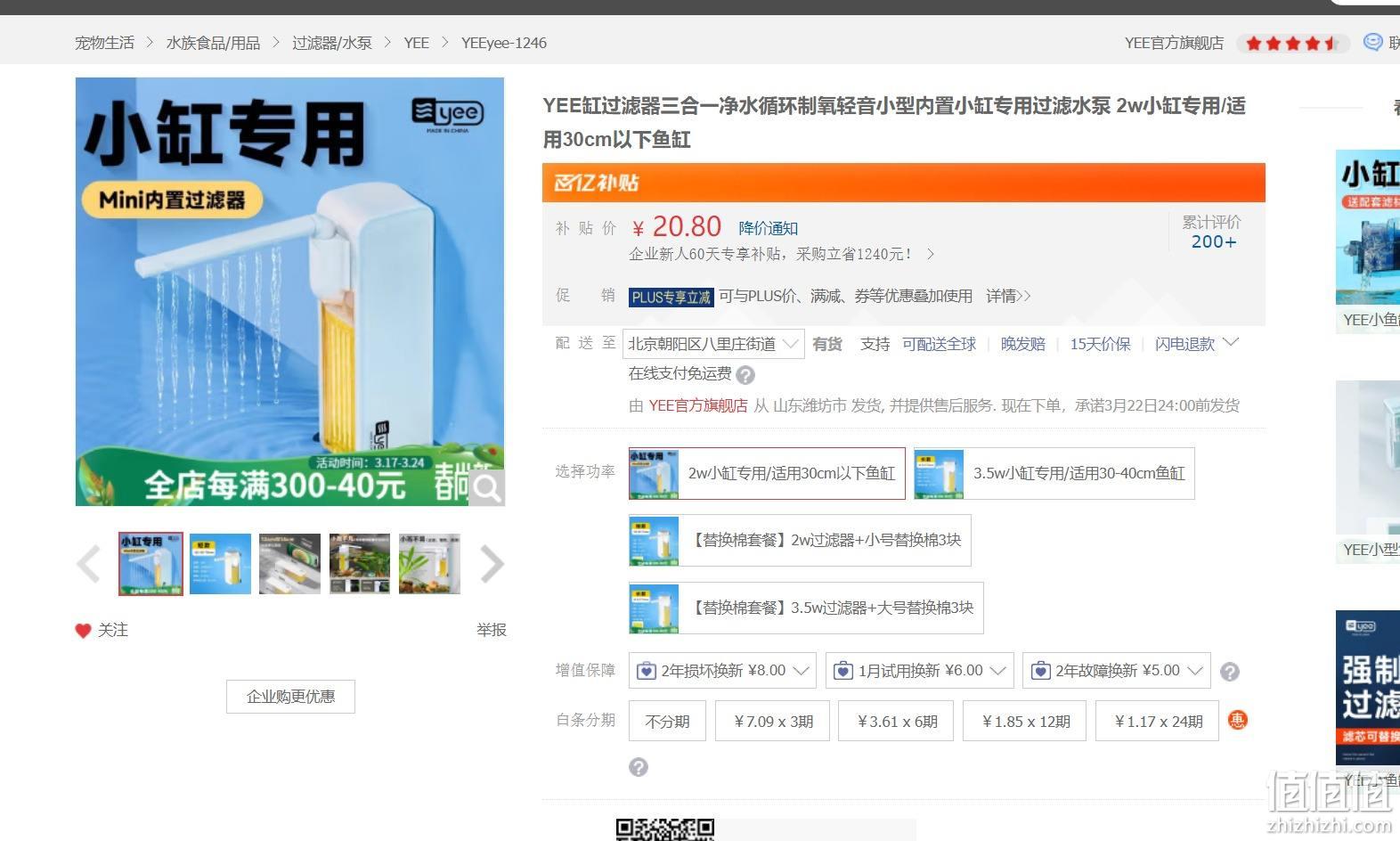Choose ¥7.09 x 3期 installment
The image size is (1400, 841).
click(772, 722)
